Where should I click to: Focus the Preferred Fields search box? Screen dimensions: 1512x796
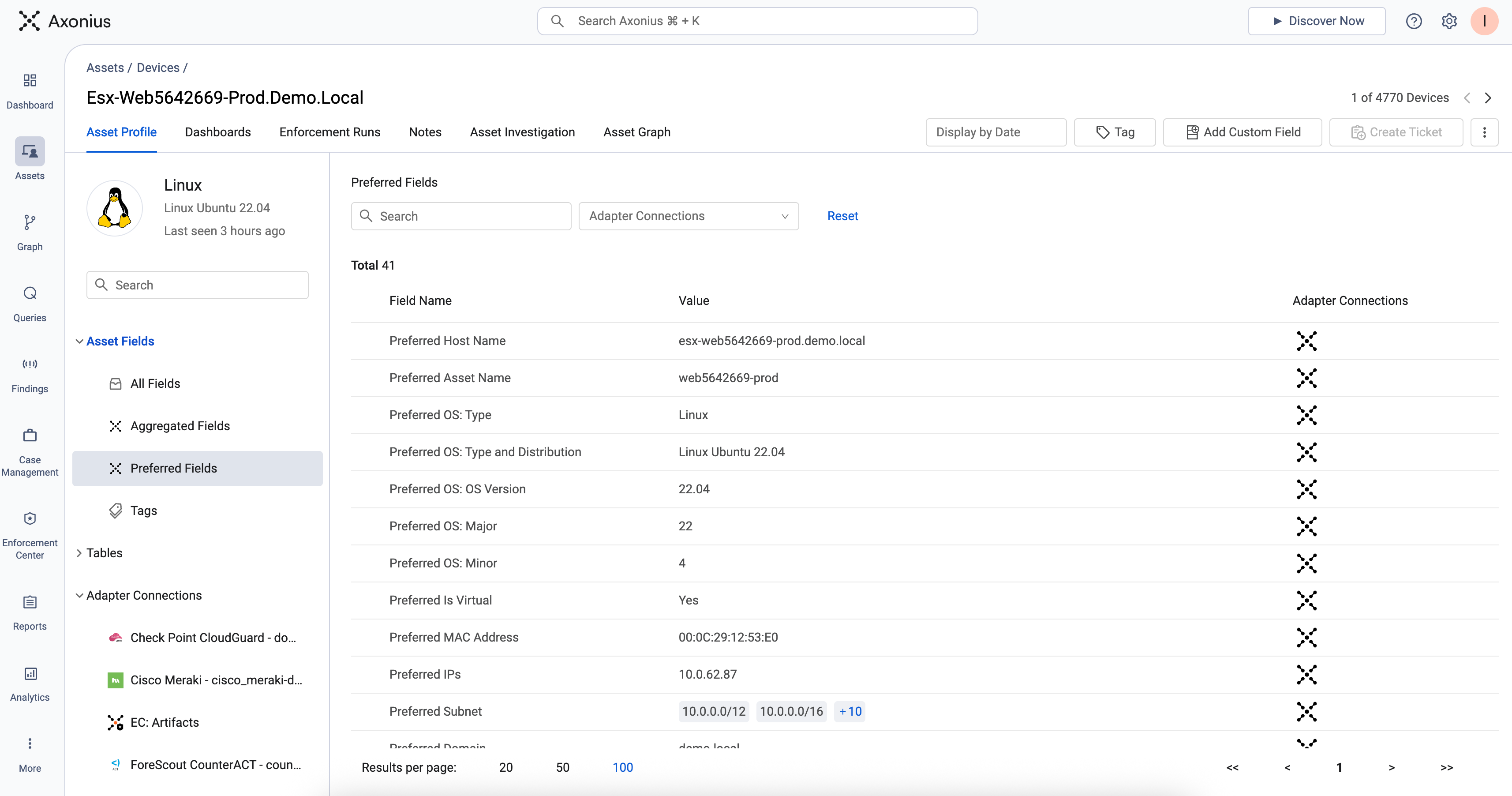461,216
